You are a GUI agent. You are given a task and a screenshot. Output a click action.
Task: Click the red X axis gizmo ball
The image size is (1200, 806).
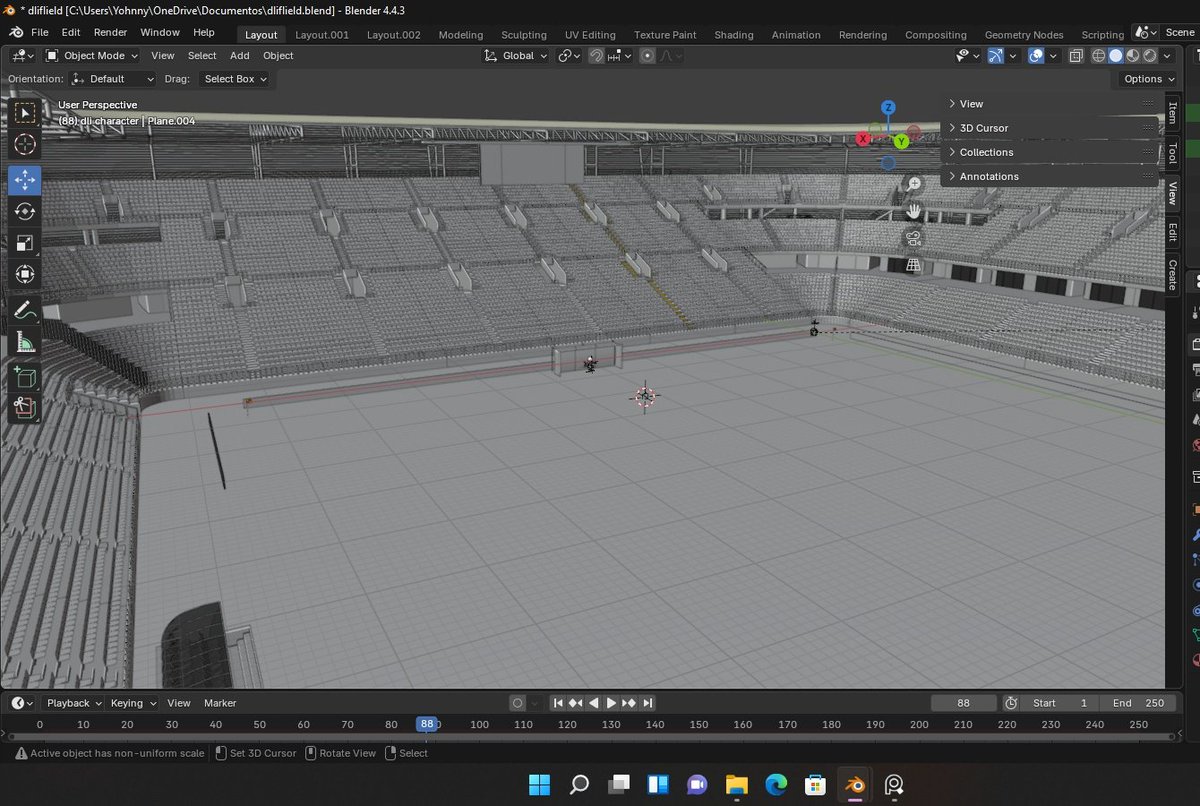tap(863, 139)
